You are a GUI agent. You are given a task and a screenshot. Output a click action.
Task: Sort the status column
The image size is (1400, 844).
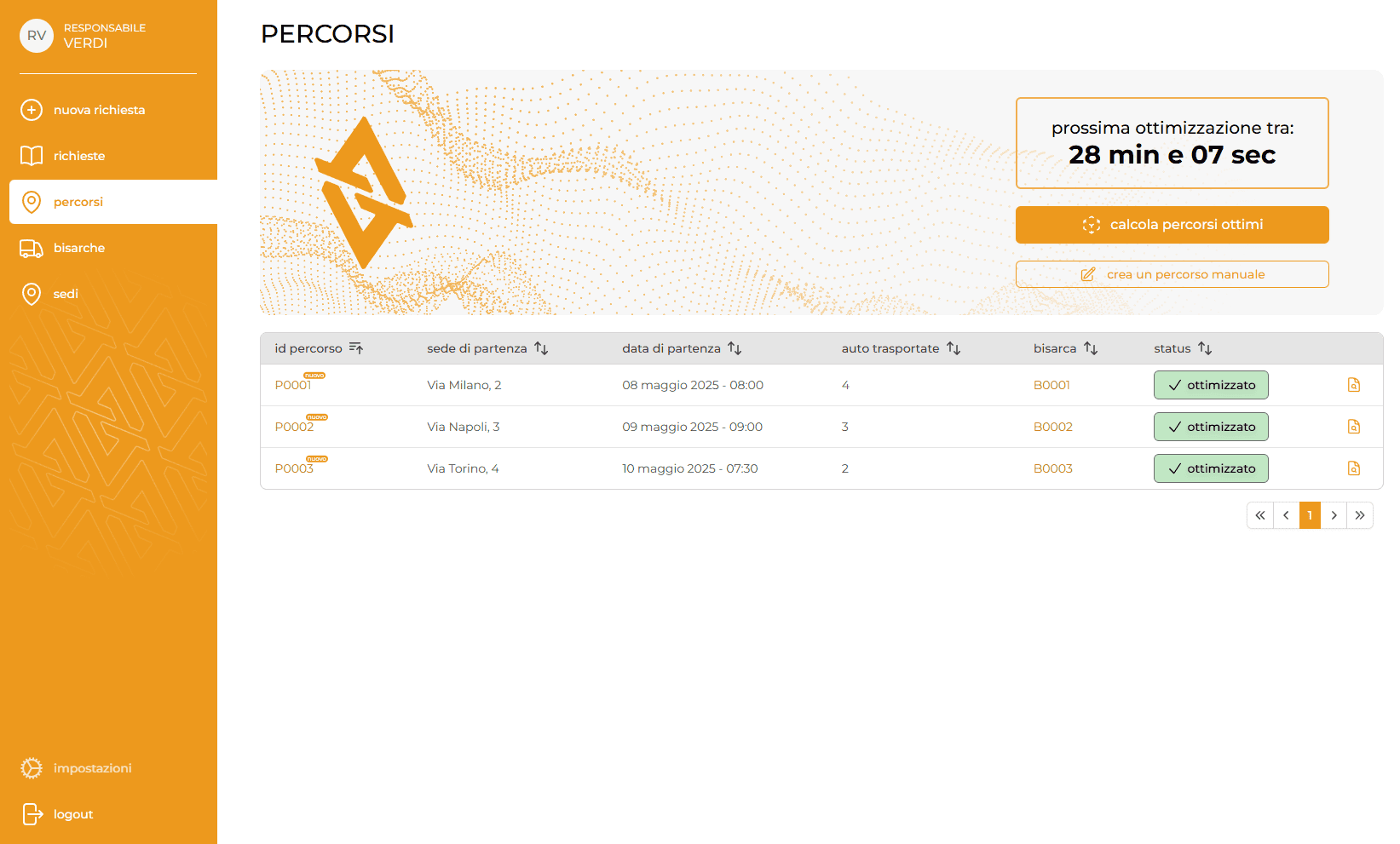[1205, 348]
